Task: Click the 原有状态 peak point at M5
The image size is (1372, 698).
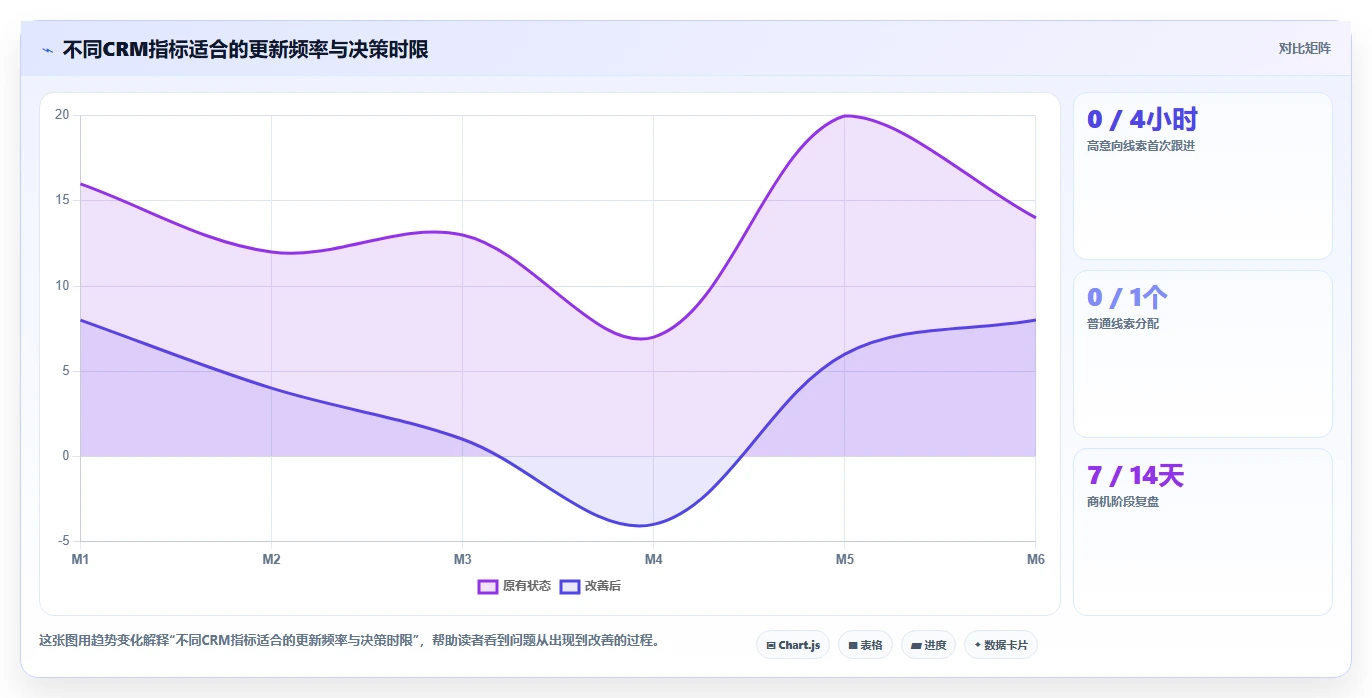Action: point(845,116)
